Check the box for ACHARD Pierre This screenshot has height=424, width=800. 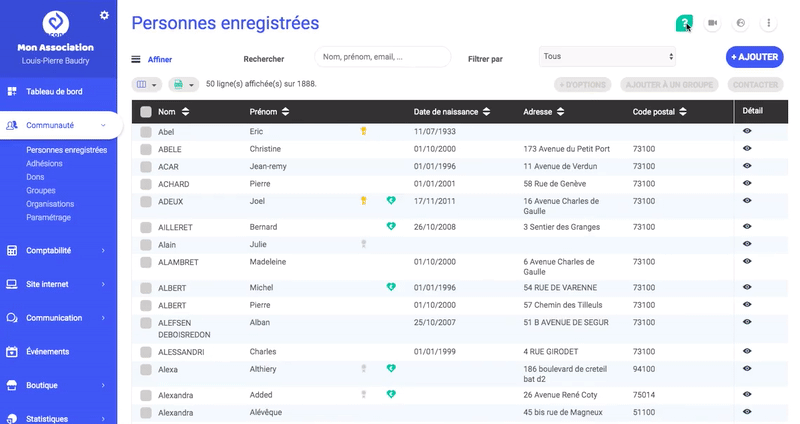[146, 184]
